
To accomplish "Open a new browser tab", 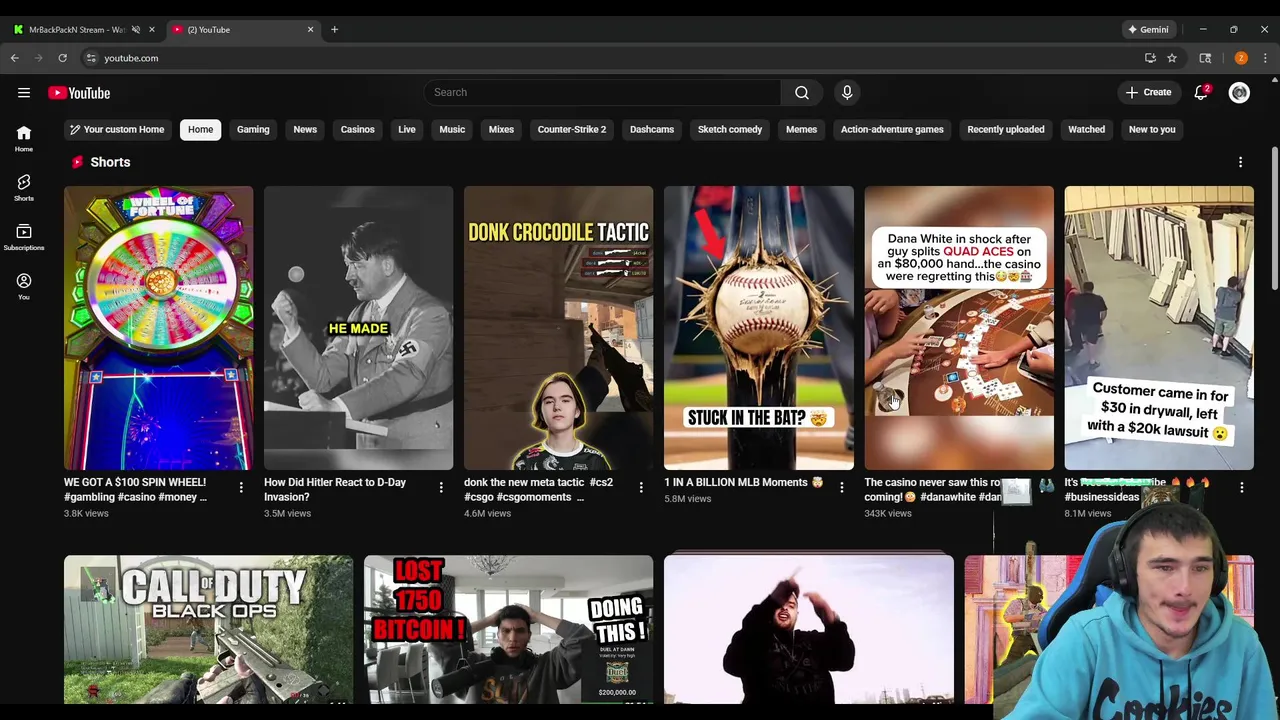I will click(334, 29).
